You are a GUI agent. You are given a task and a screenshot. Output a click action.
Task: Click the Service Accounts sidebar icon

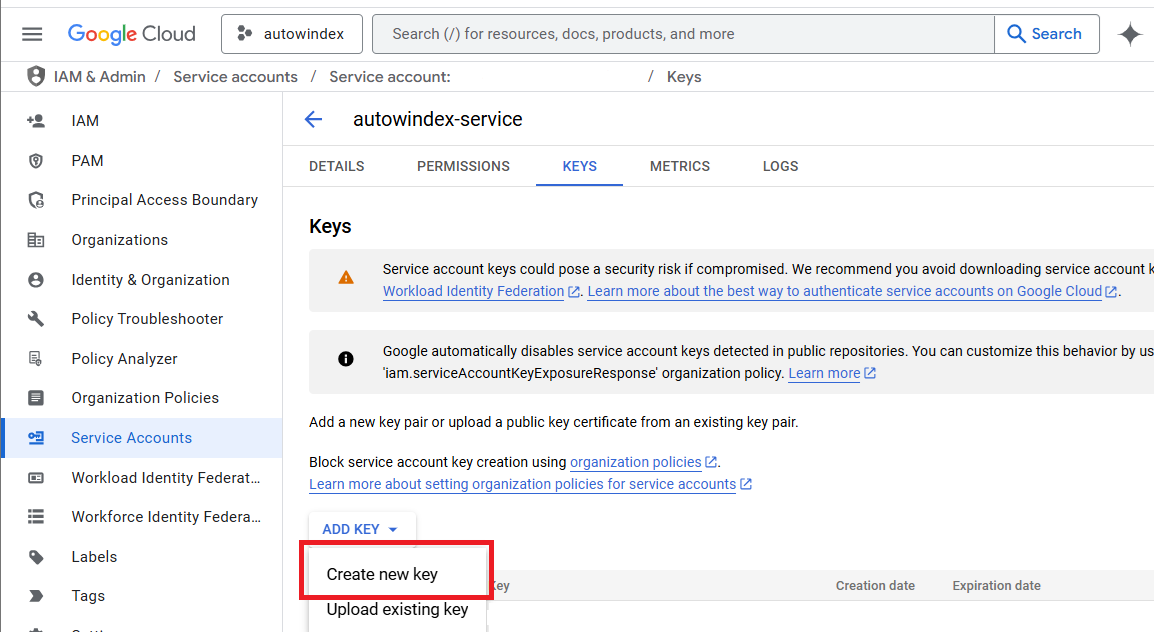coord(35,438)
